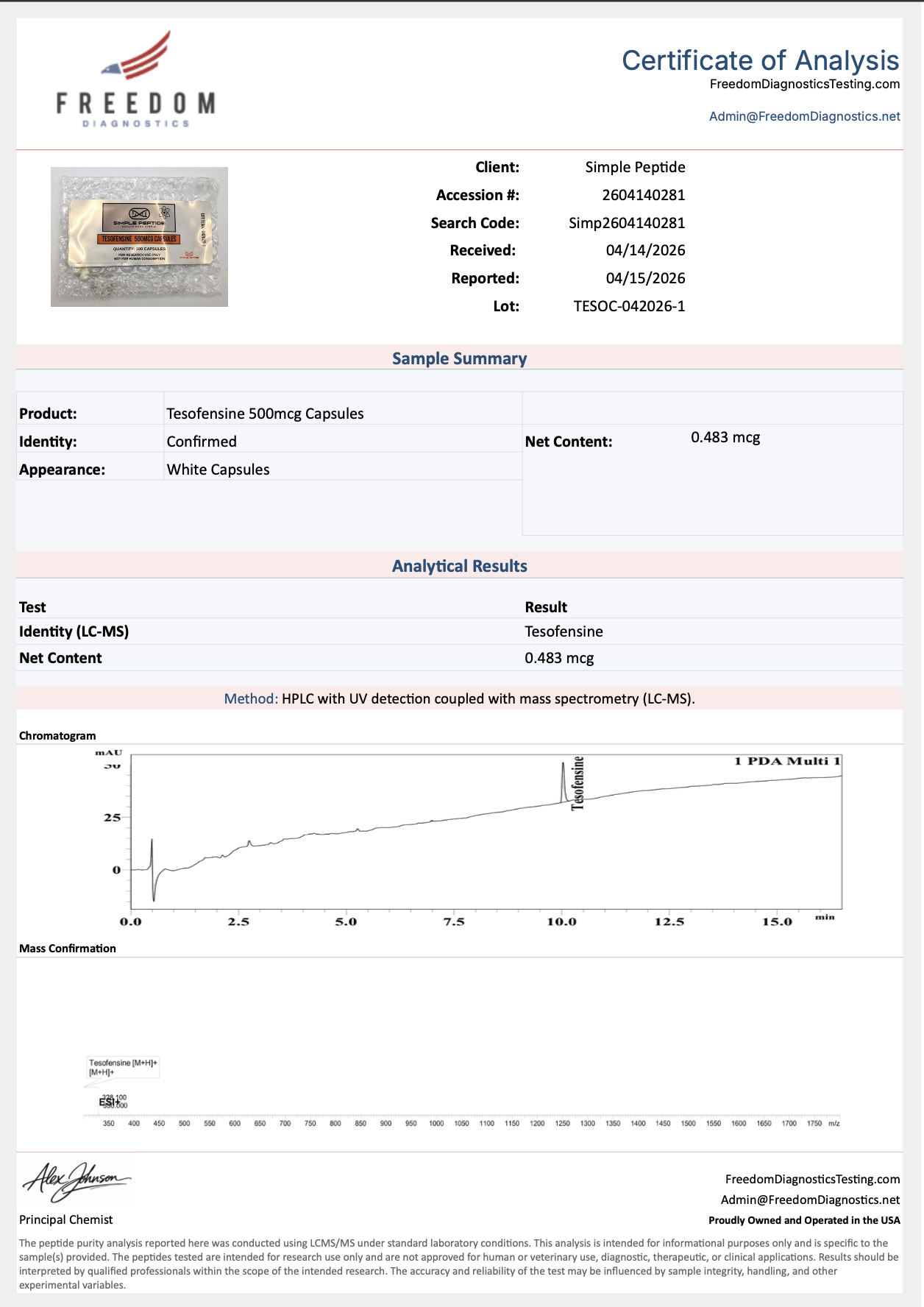924x1307 pixels.
Task: Click the Sample Summary section header
Action: click(x=459, y=358)
